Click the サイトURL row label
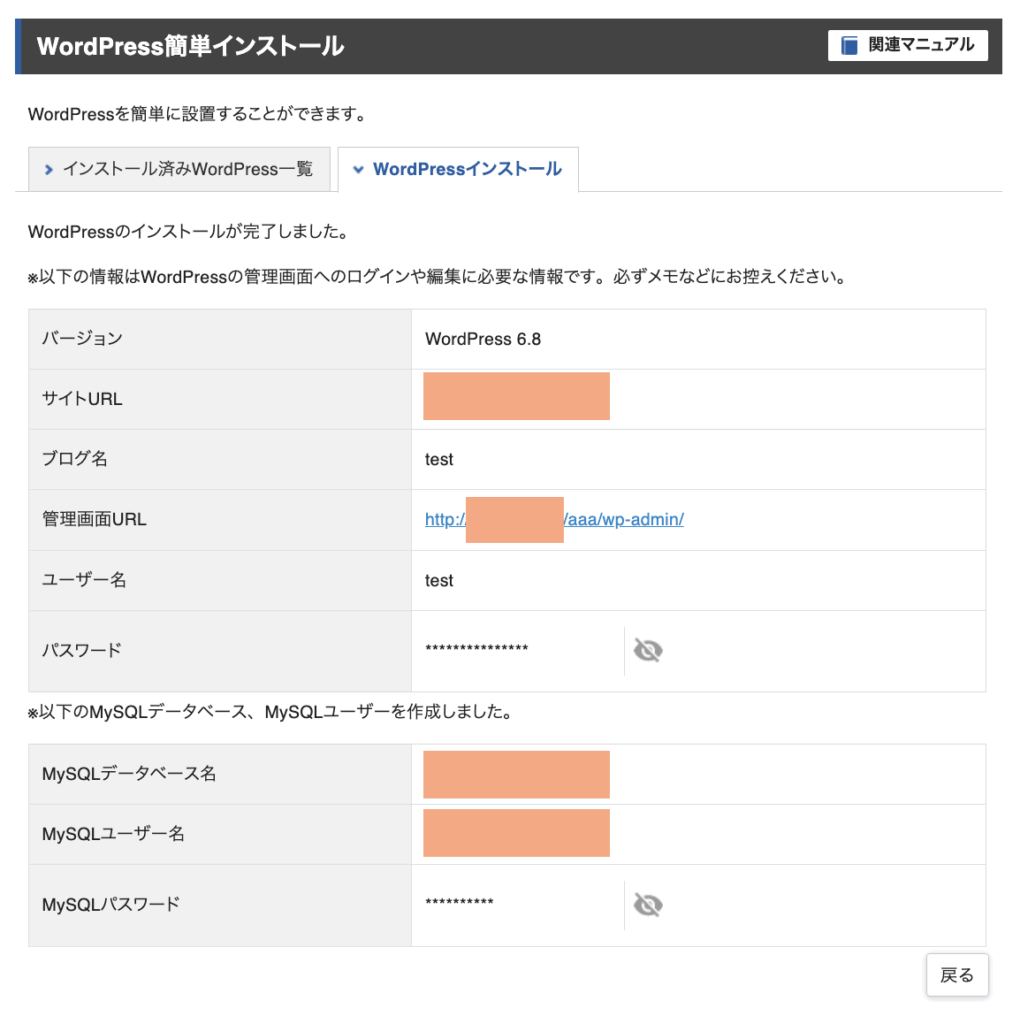Image resolution: width=1020 pixels, height=1024 pixels. point(82,398)
